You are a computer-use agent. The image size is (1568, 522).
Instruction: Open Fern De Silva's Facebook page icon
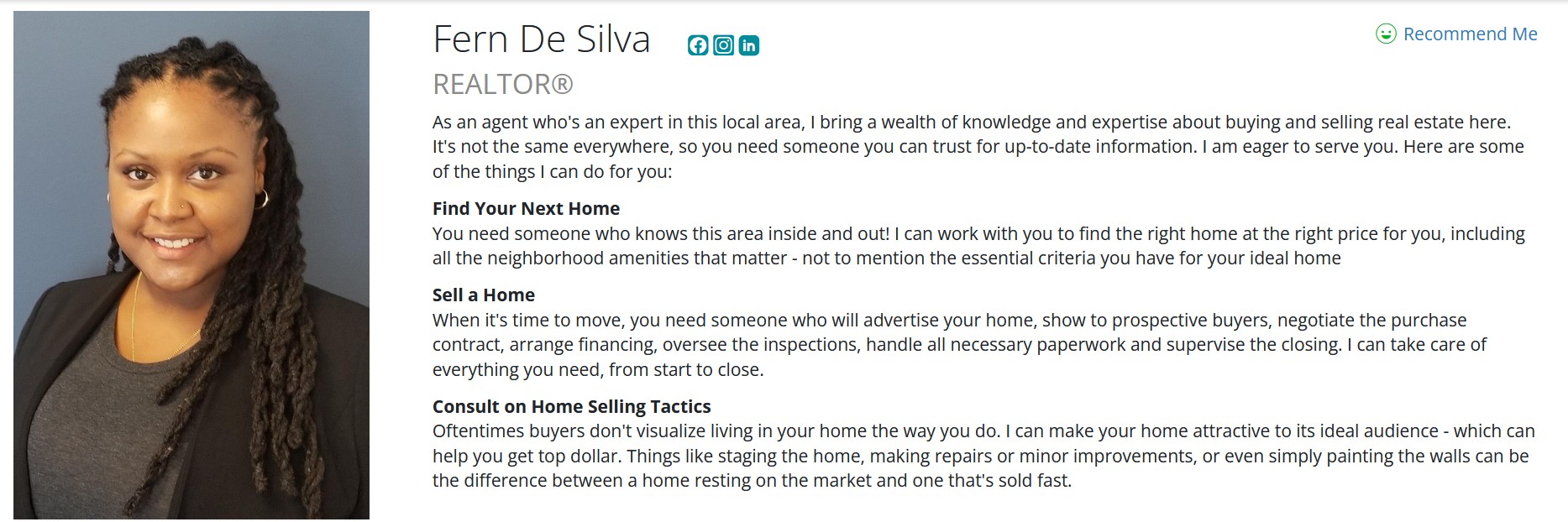click(x=698, y=45)
